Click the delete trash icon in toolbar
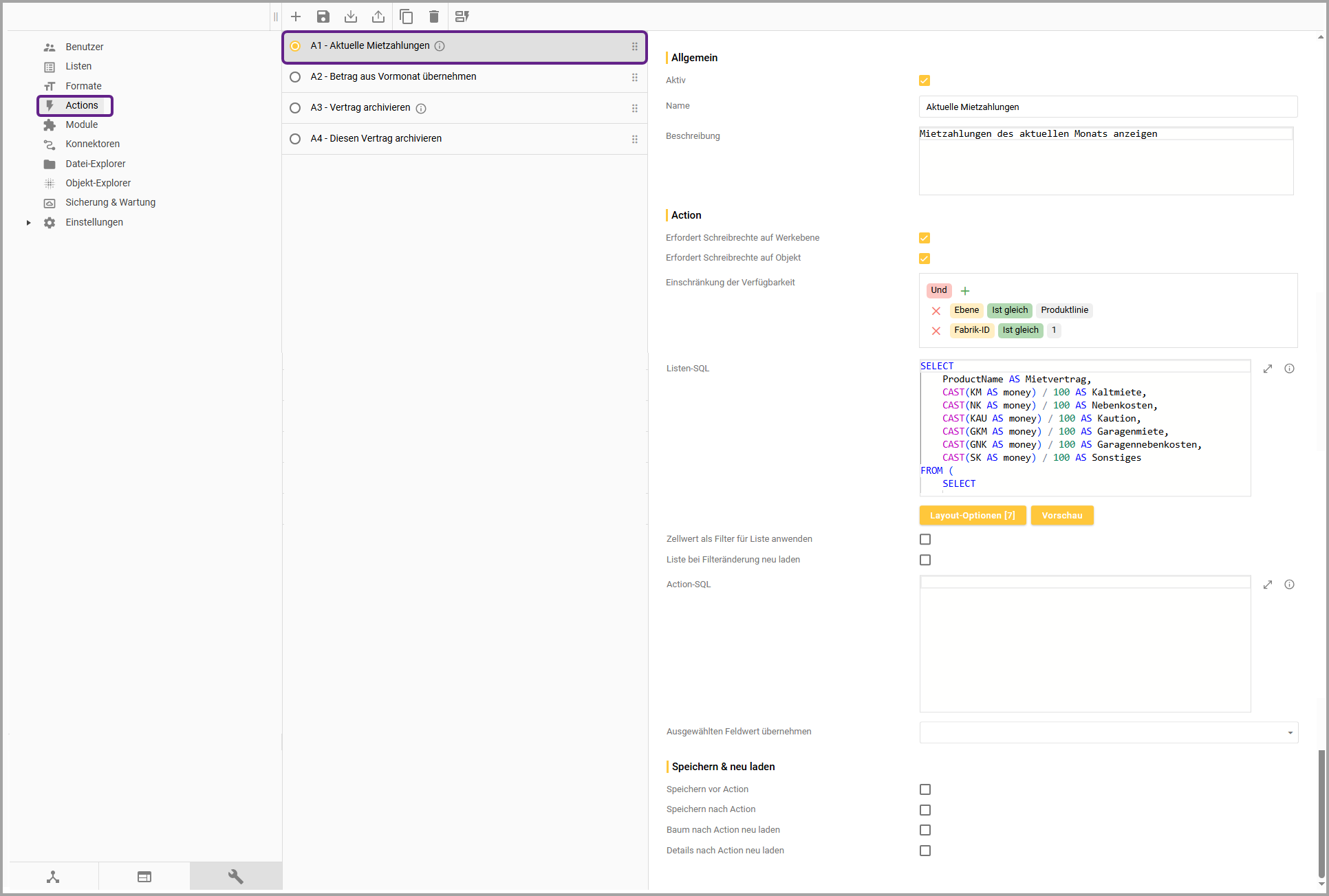 pos(434,17)
